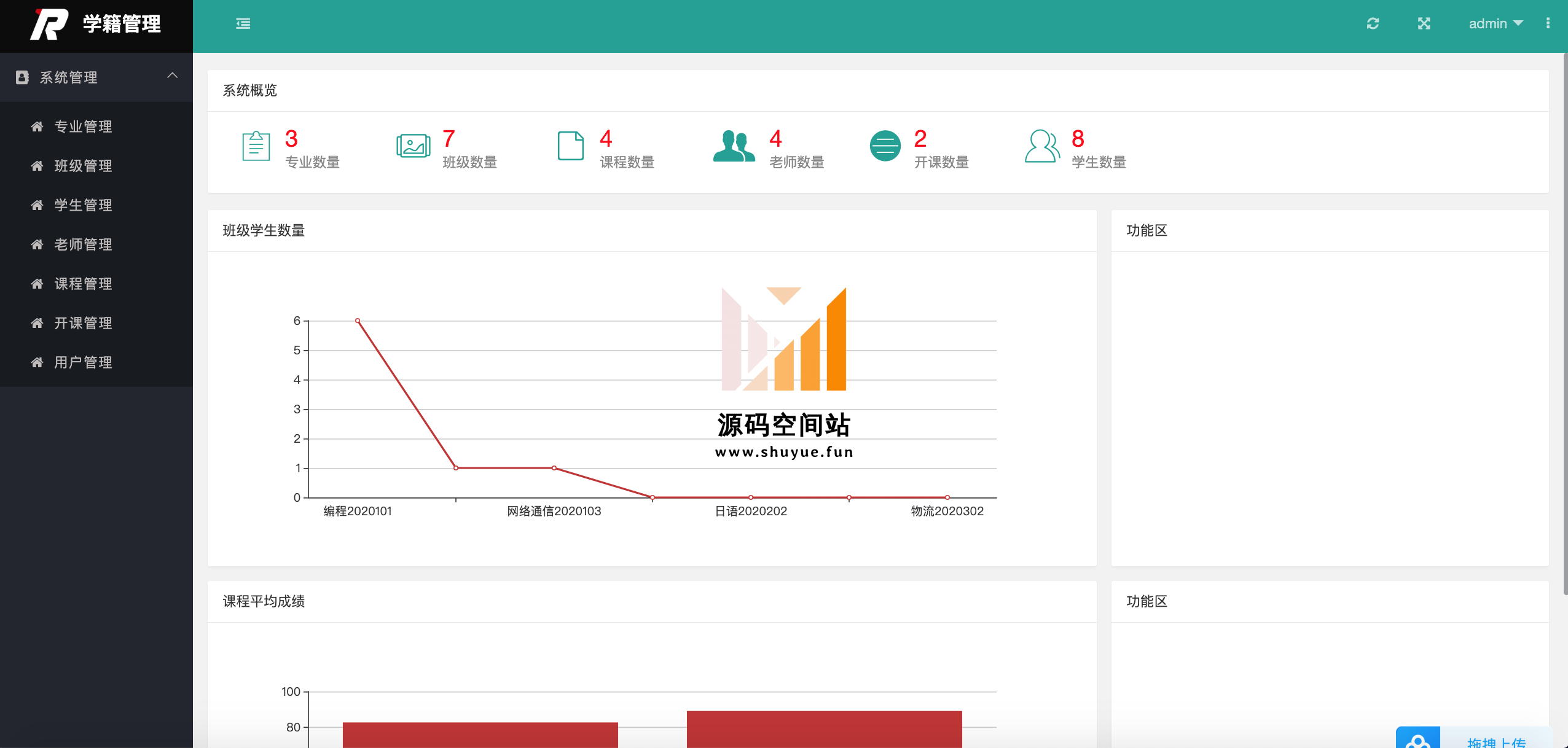Screen dimensions: 1568x748
Task: Click the 日语2020202 axis label
Action: 751,511
